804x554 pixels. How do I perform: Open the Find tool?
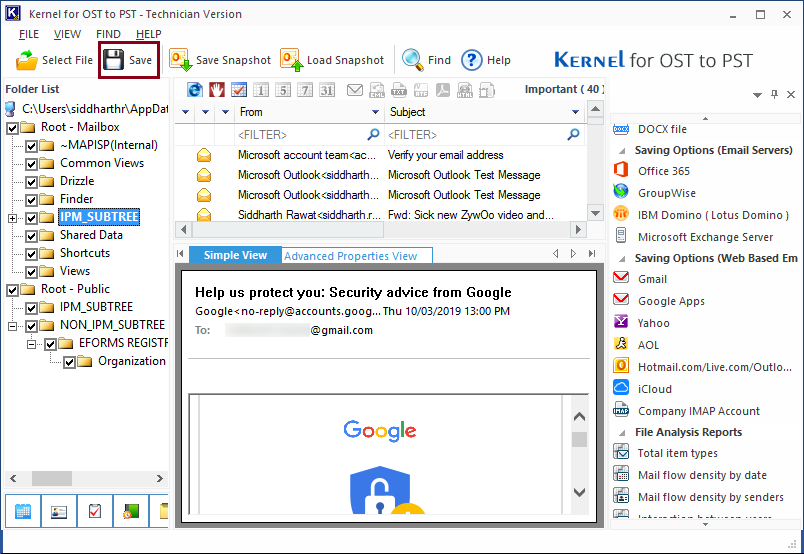(427, 60)
